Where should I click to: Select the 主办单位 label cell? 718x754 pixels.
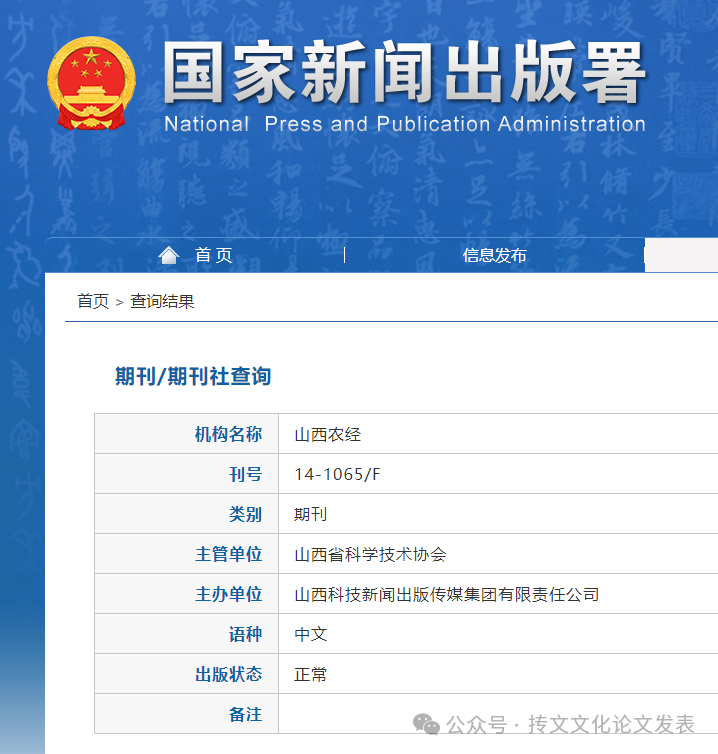(187, 593)
